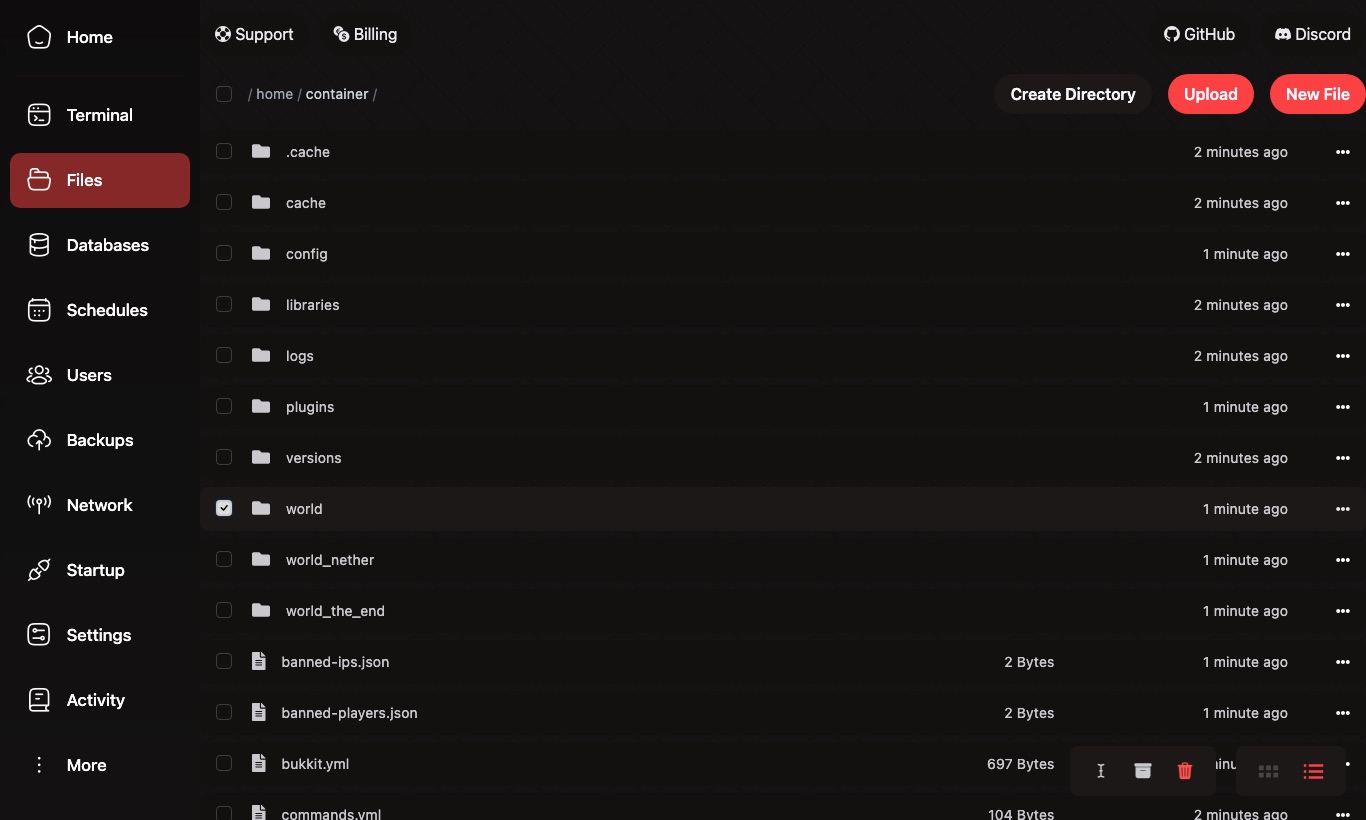
Task: Click the home breadcrumb path segment
Action: coord(274,94)
